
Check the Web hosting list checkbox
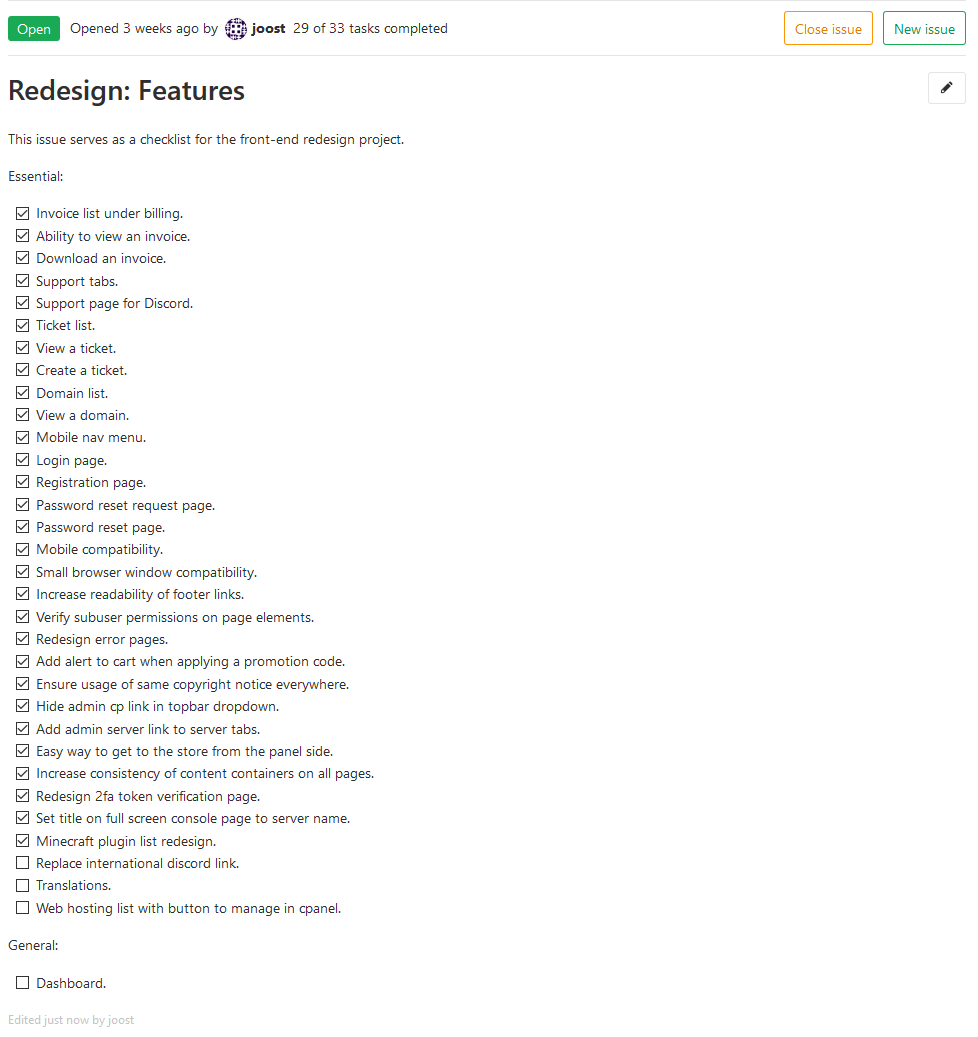[23, 908]
